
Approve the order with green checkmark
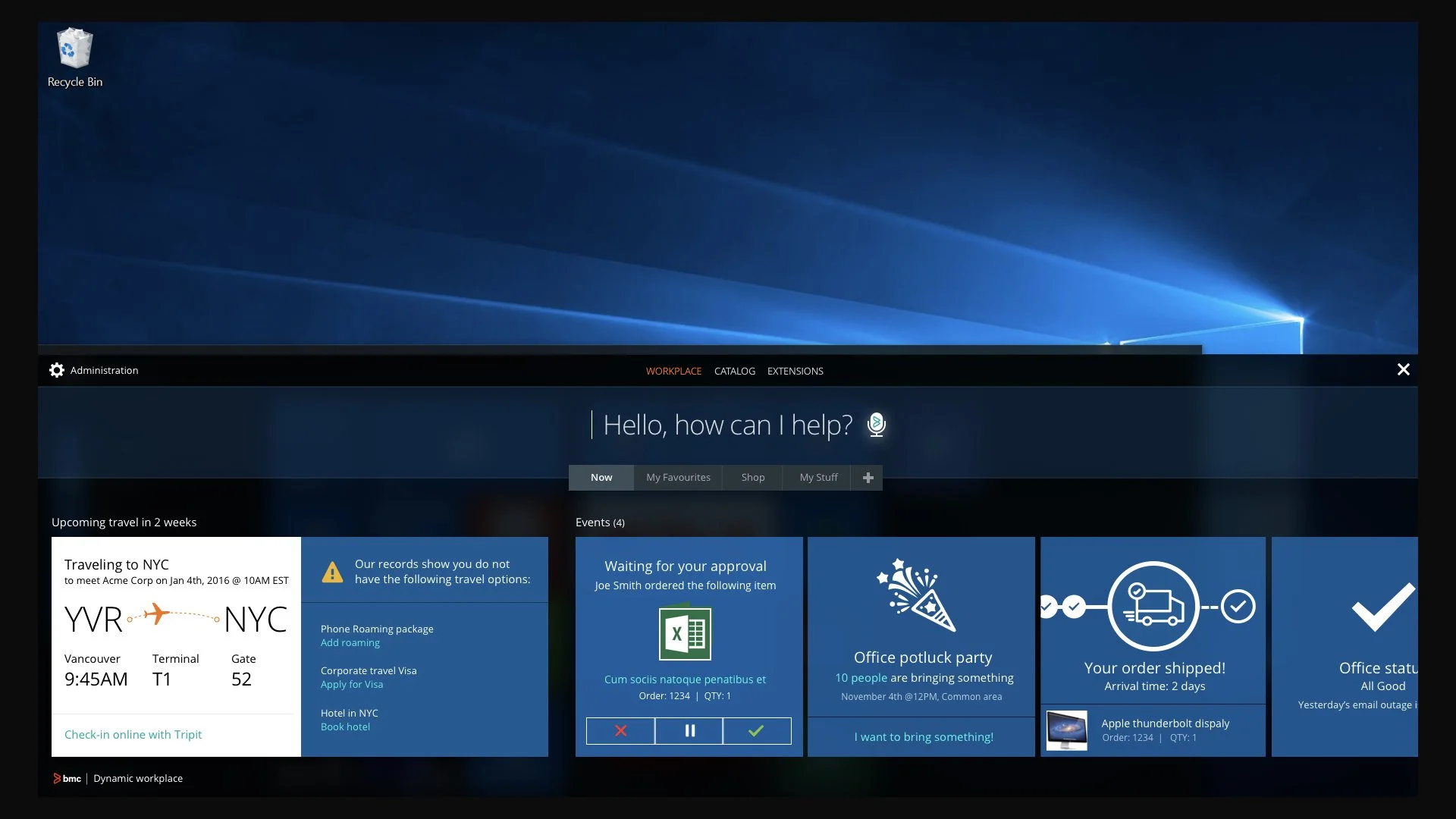[x=756, y=731]
